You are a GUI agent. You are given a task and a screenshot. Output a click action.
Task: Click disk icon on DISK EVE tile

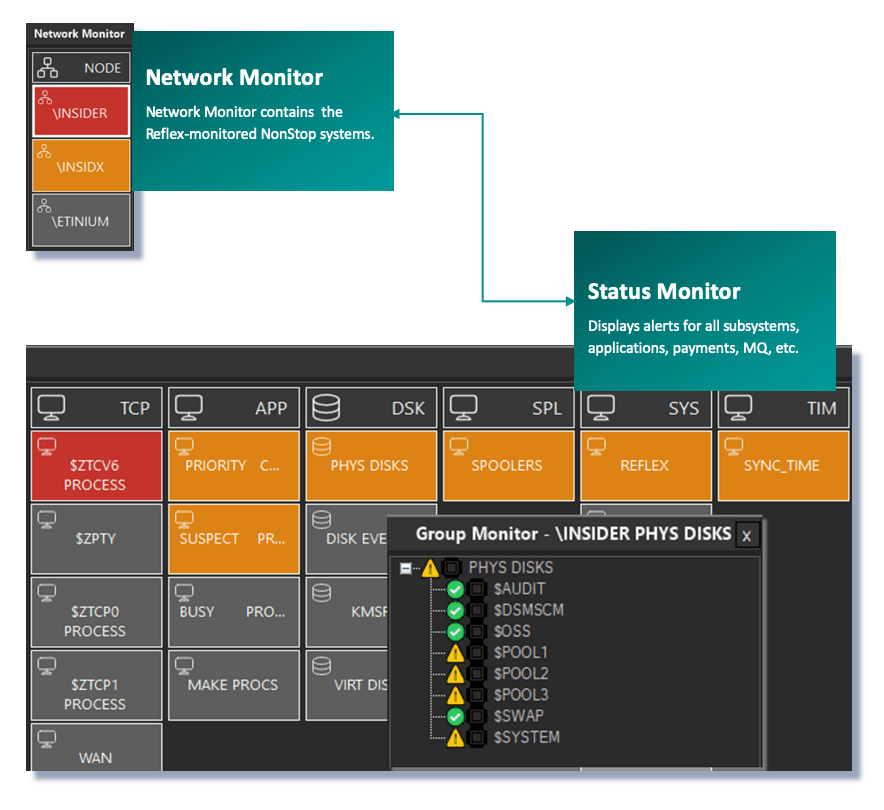[321, 519]
